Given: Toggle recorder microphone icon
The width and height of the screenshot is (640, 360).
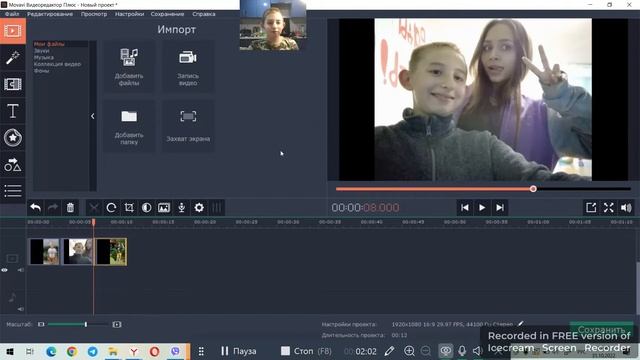Looking at the screenshot, I should coord(462,351).
